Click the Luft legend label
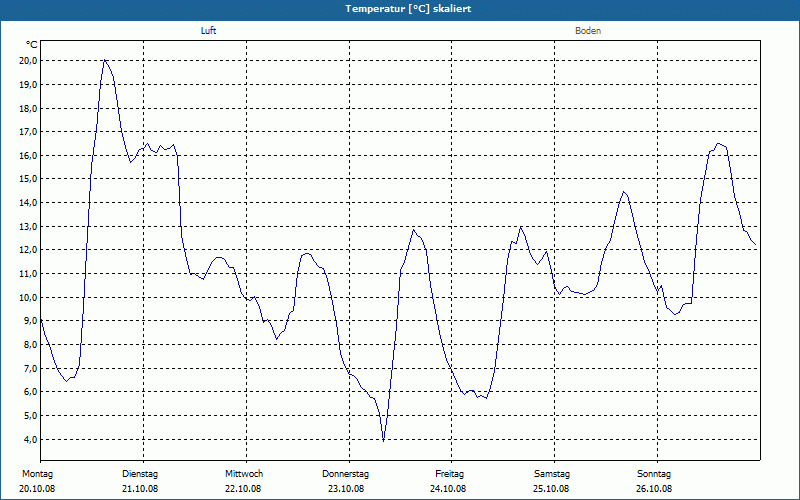 [x=208, y=31]
